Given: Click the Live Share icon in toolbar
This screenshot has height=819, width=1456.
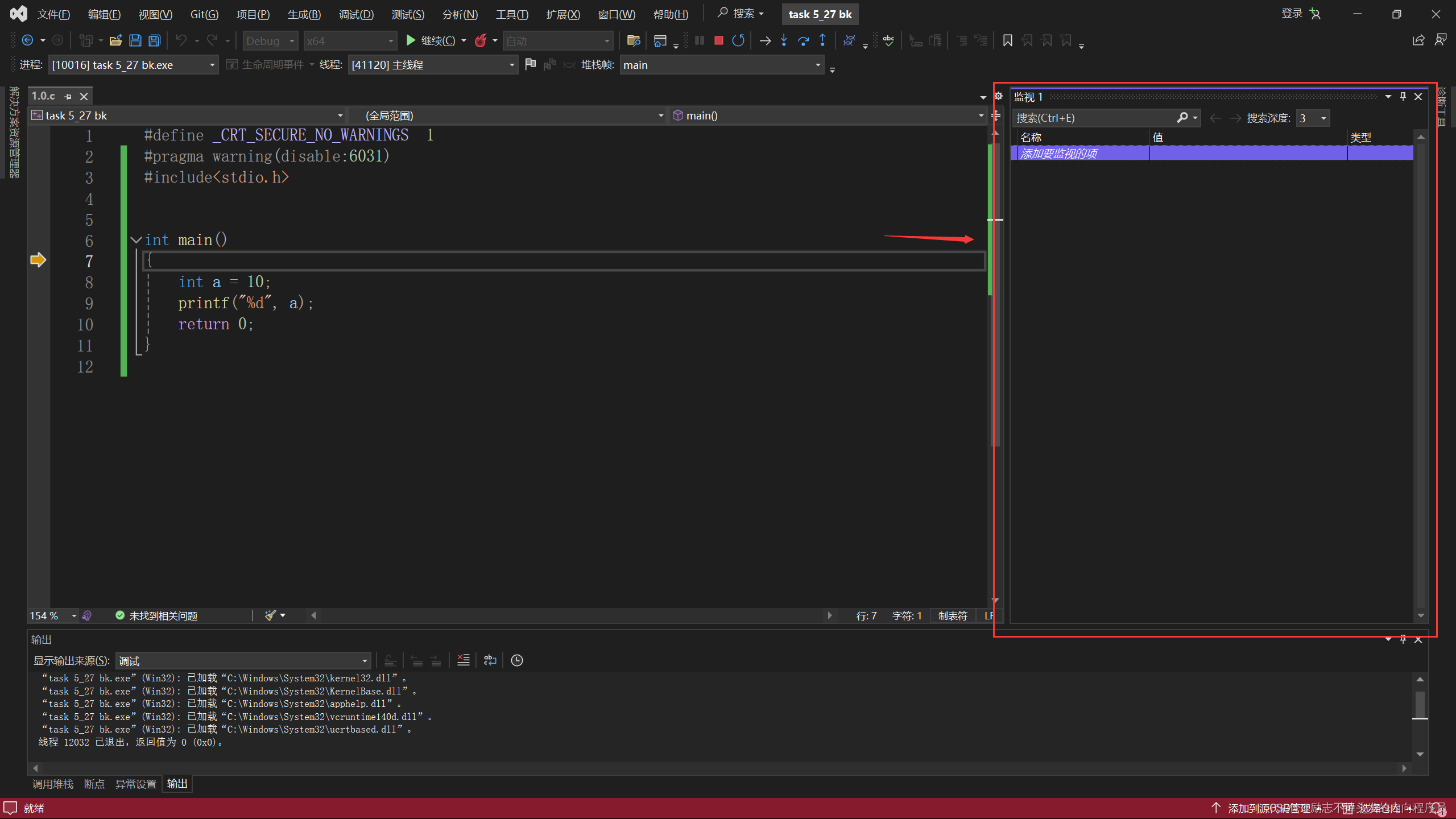Looking at the screenshot, I should pos(1418,40).
